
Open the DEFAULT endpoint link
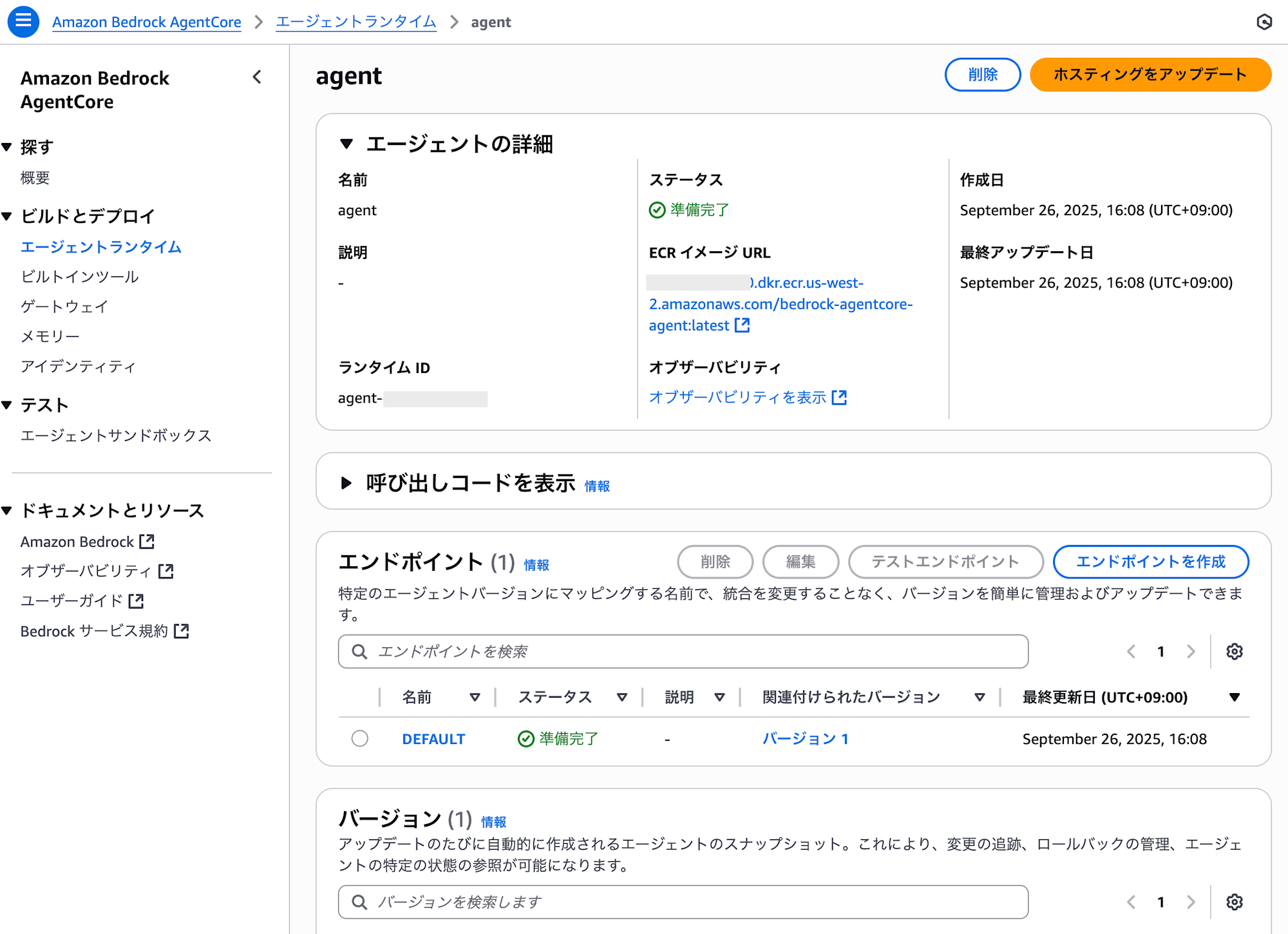433,739
